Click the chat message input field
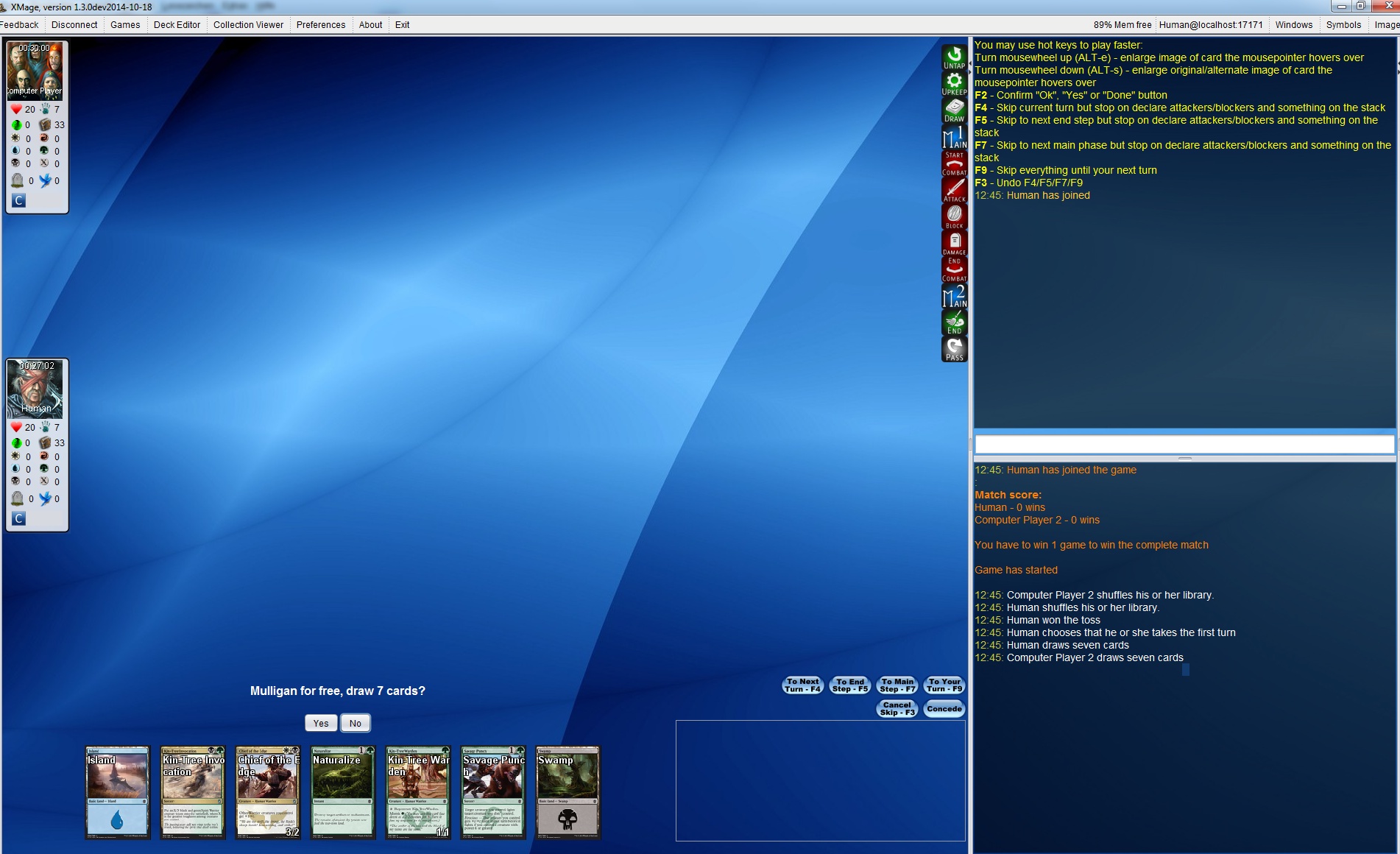This screenshot has width=1400, height=854. pos(1184,444)
